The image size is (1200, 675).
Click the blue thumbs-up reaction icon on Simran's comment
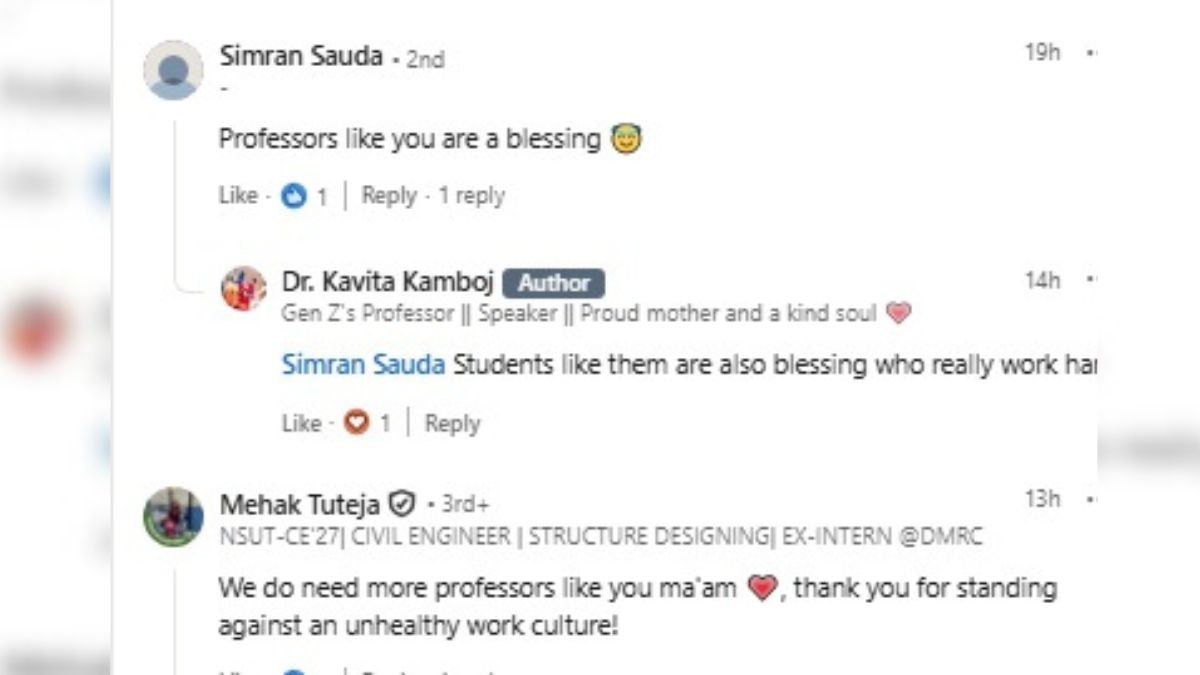(293, 196)
